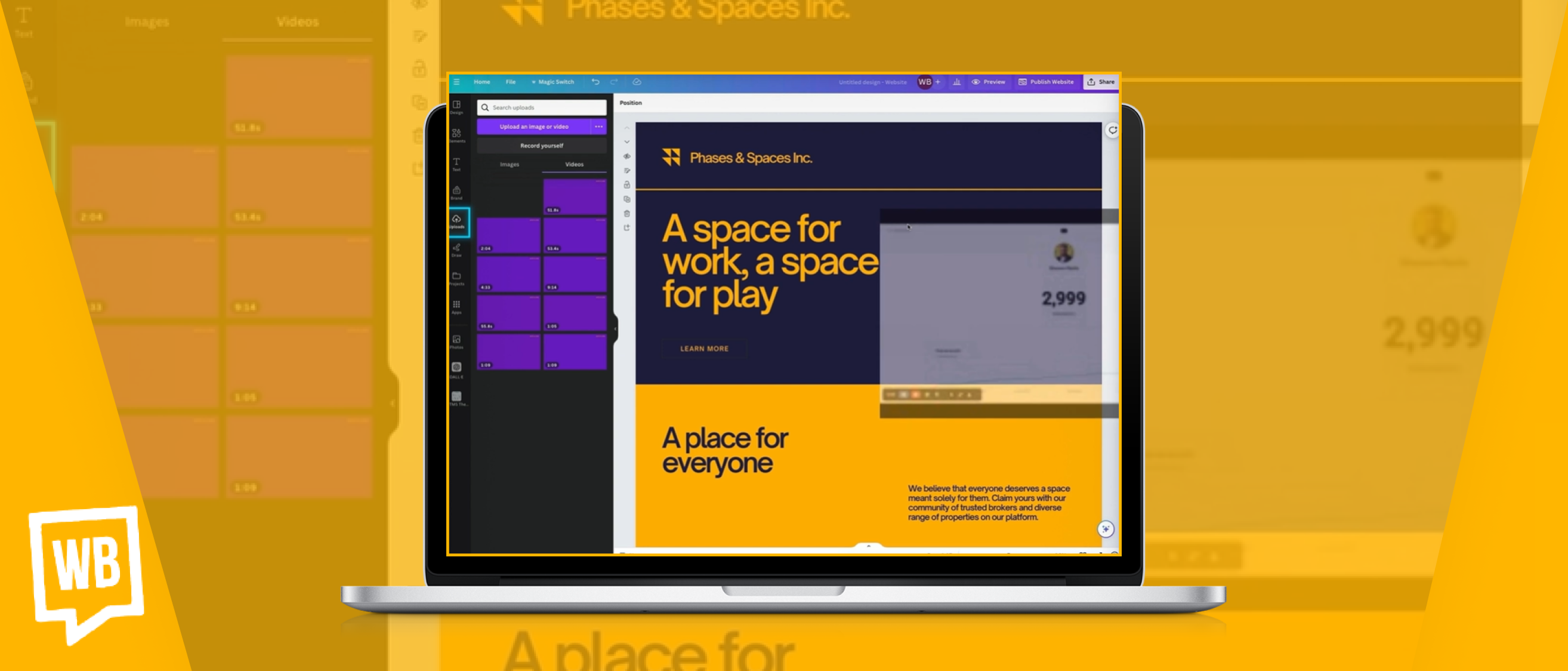Select the We believe that everyone paragraph

pos(989,503)
